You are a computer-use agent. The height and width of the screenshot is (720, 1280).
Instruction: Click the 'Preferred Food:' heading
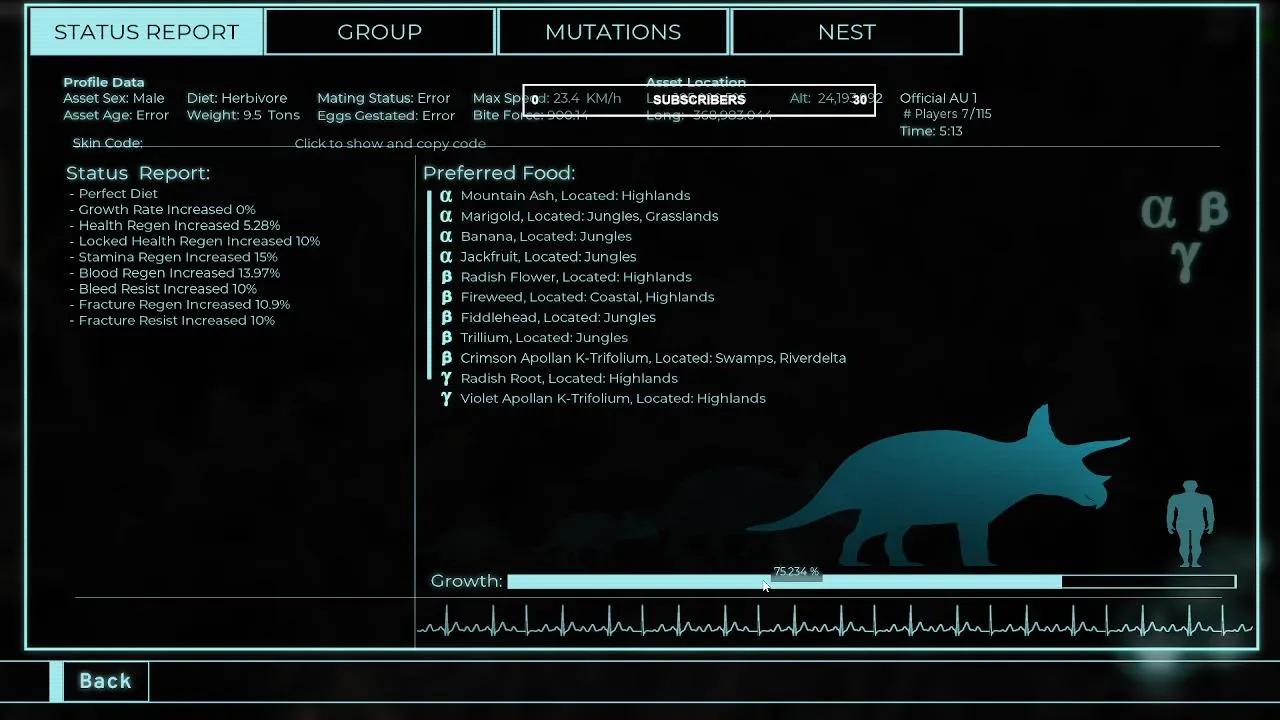click(x=499, y=174)
